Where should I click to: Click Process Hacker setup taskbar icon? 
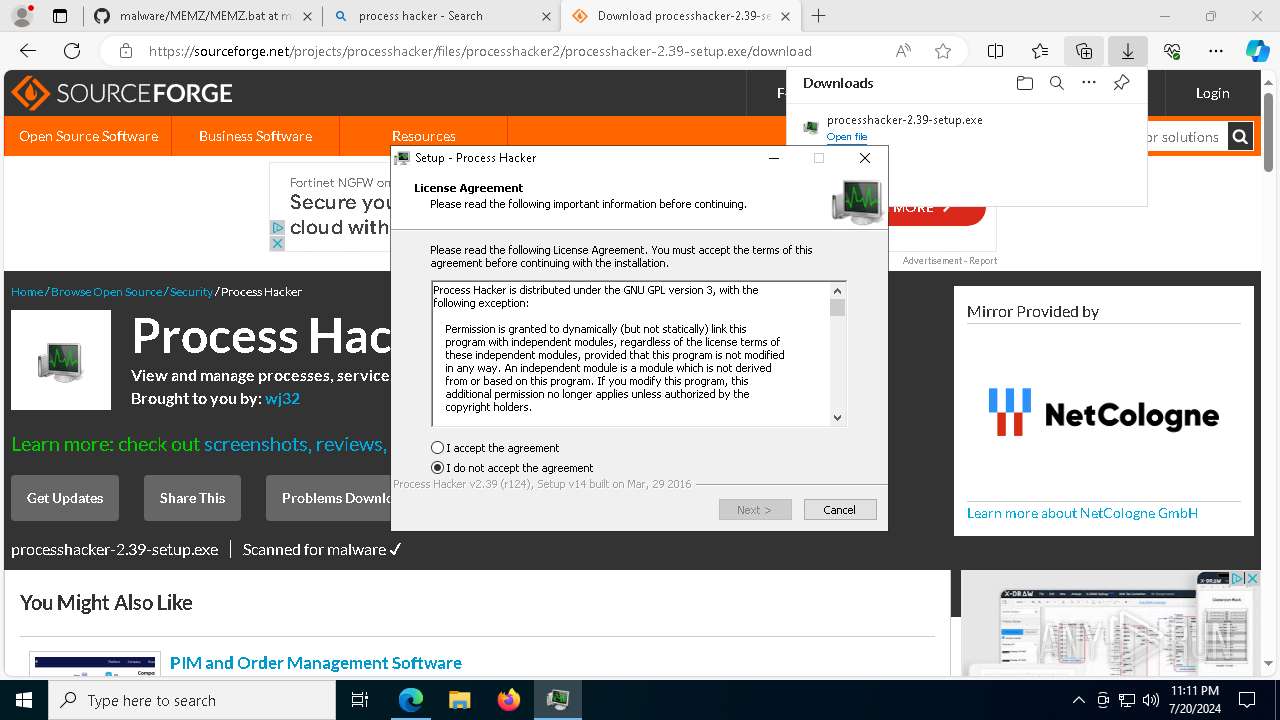(x=557, y=701)
